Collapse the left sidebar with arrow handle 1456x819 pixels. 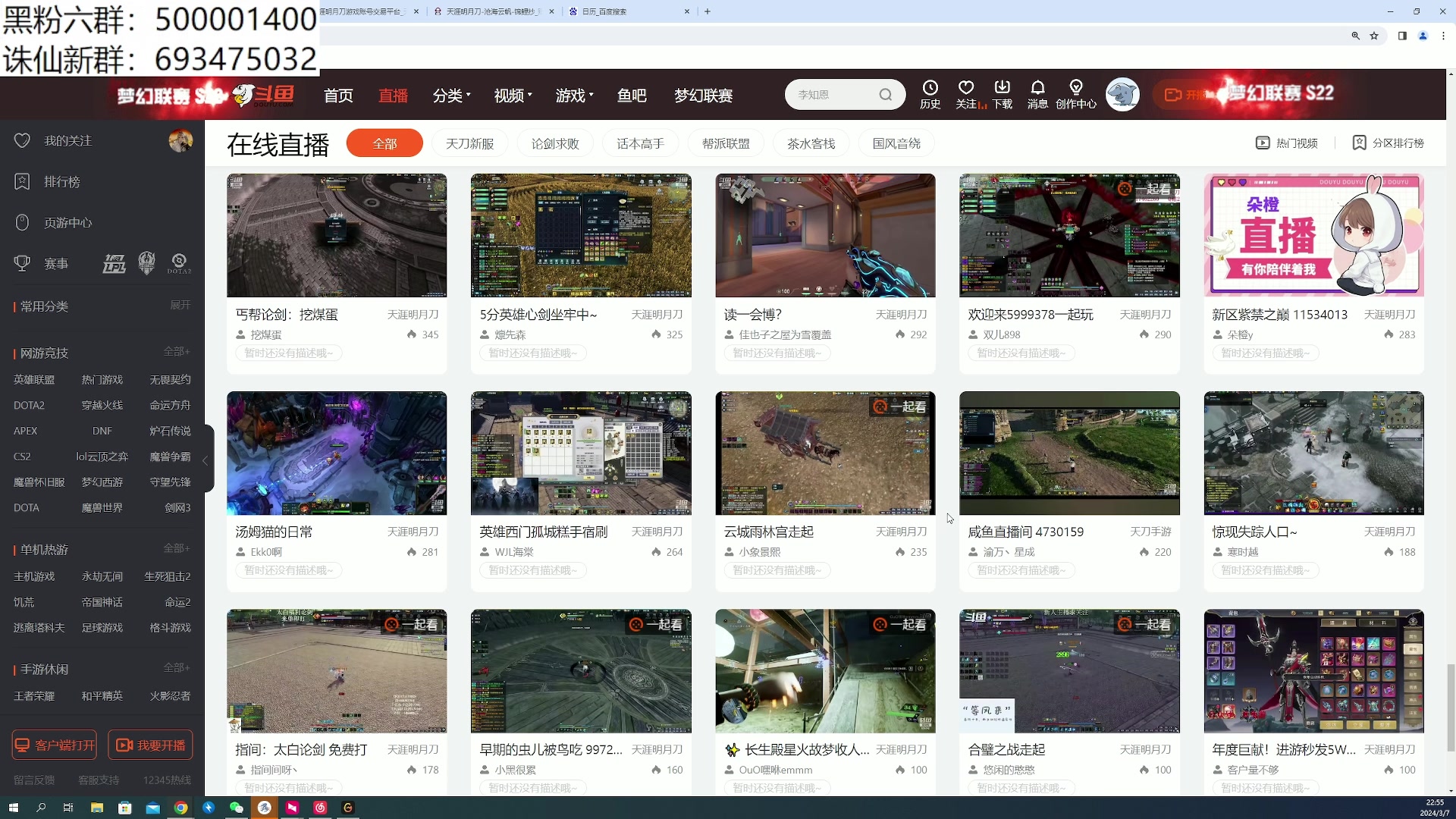(205, 460)
